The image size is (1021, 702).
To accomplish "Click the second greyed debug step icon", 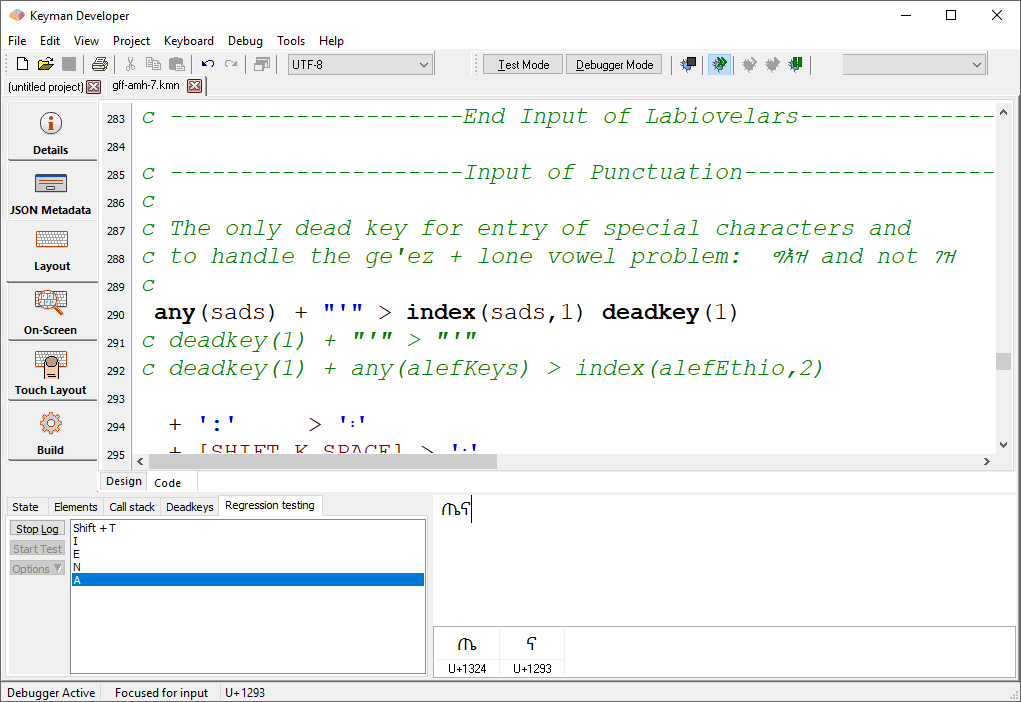I will (772, 64).
